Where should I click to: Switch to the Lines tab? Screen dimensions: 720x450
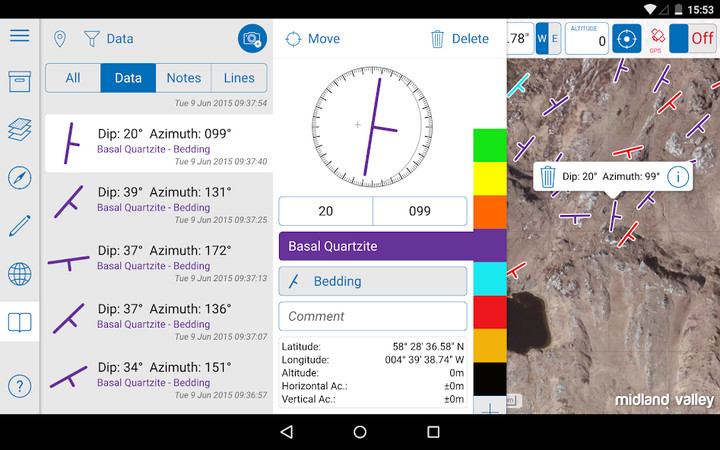tap(239, 78)
